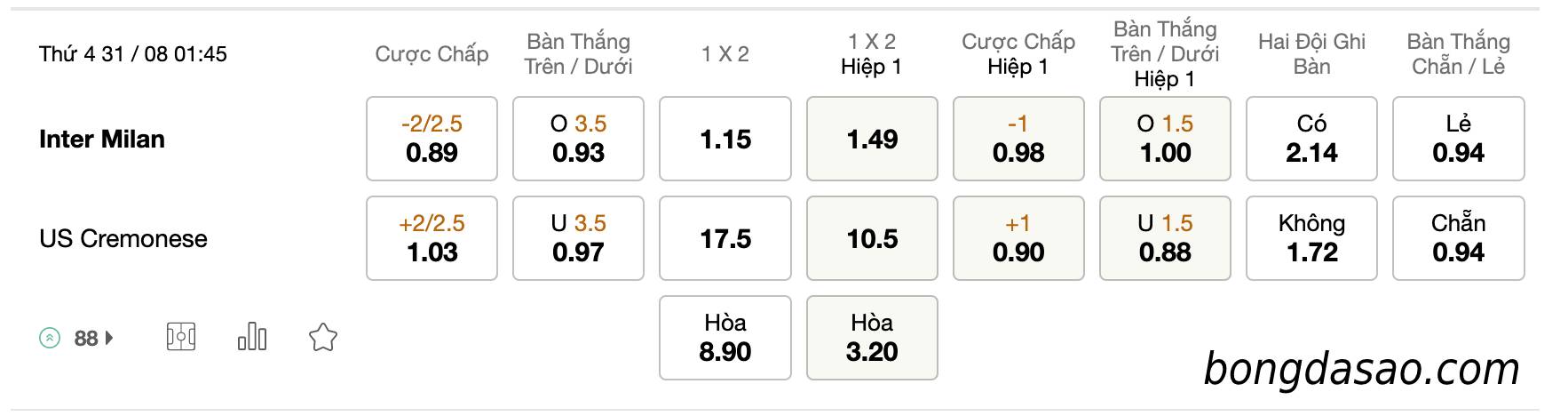Choose first-half Inter Milan win 1.49

(872, 139)
